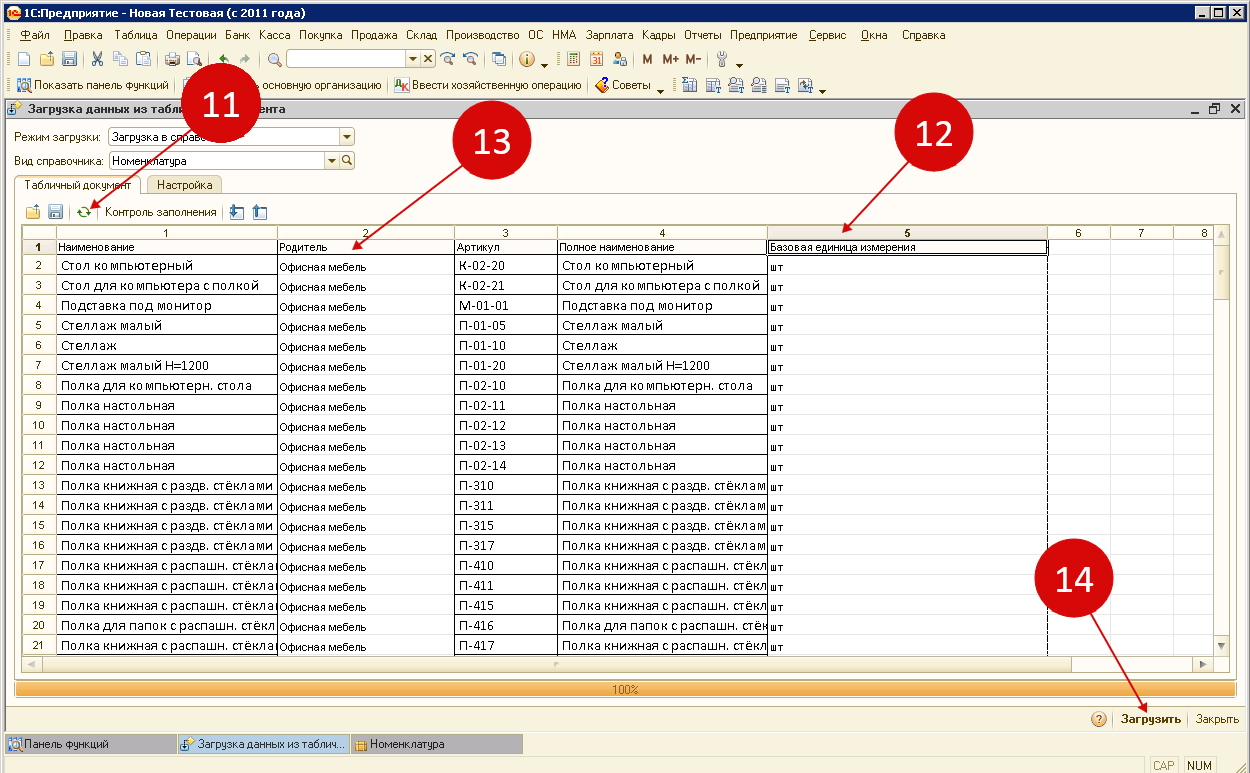Click the M- memory subtract button

click(693, 59)
